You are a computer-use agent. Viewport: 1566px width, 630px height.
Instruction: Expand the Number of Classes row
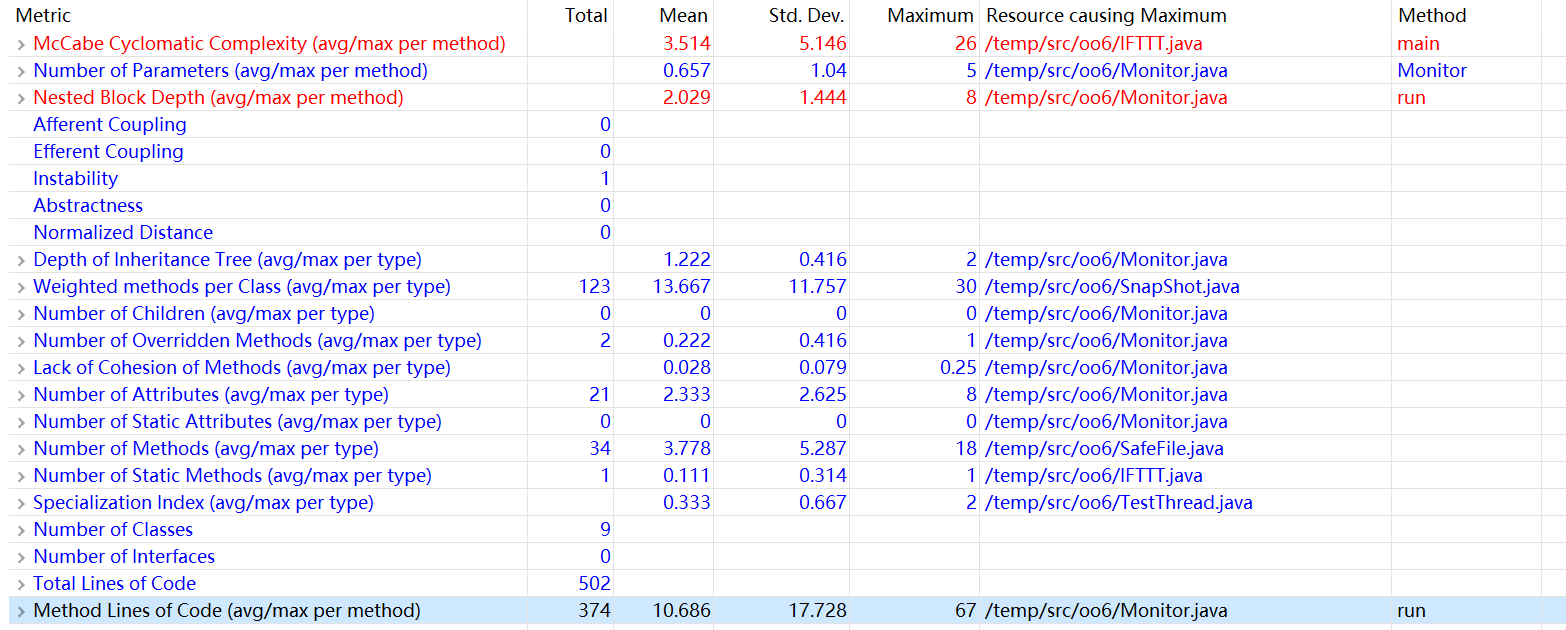[20, 530]
